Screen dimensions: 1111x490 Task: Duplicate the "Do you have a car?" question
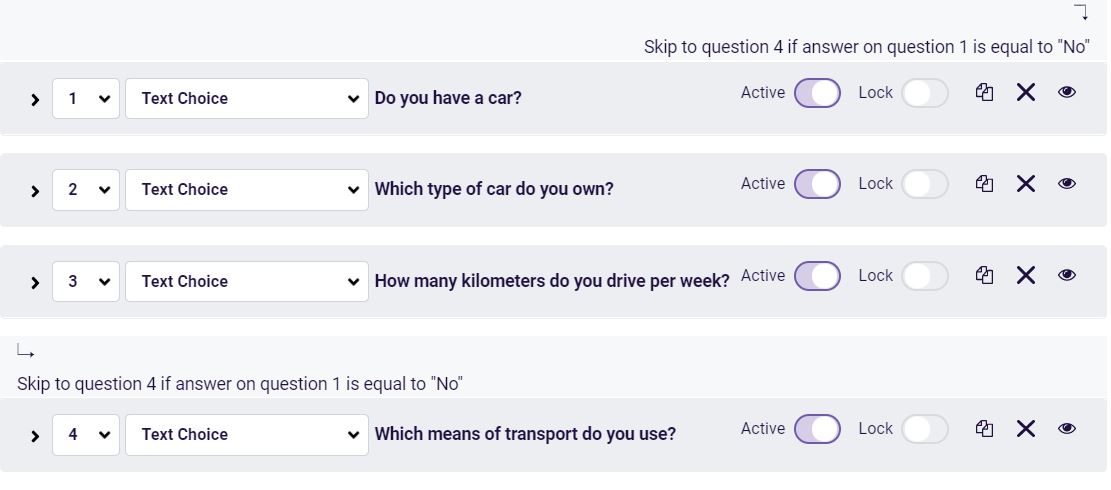[x=984, y=92]
